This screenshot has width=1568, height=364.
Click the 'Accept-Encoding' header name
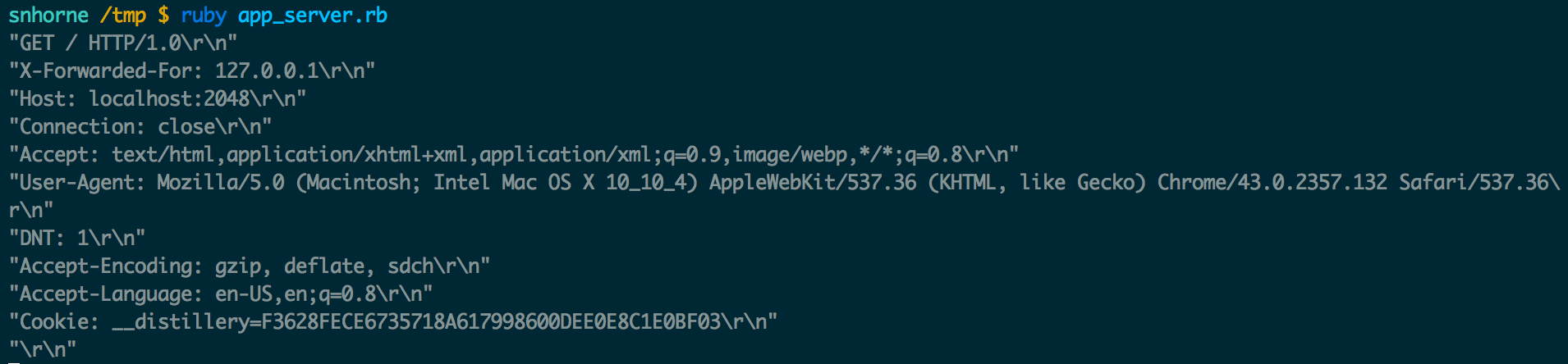point(106,266)
